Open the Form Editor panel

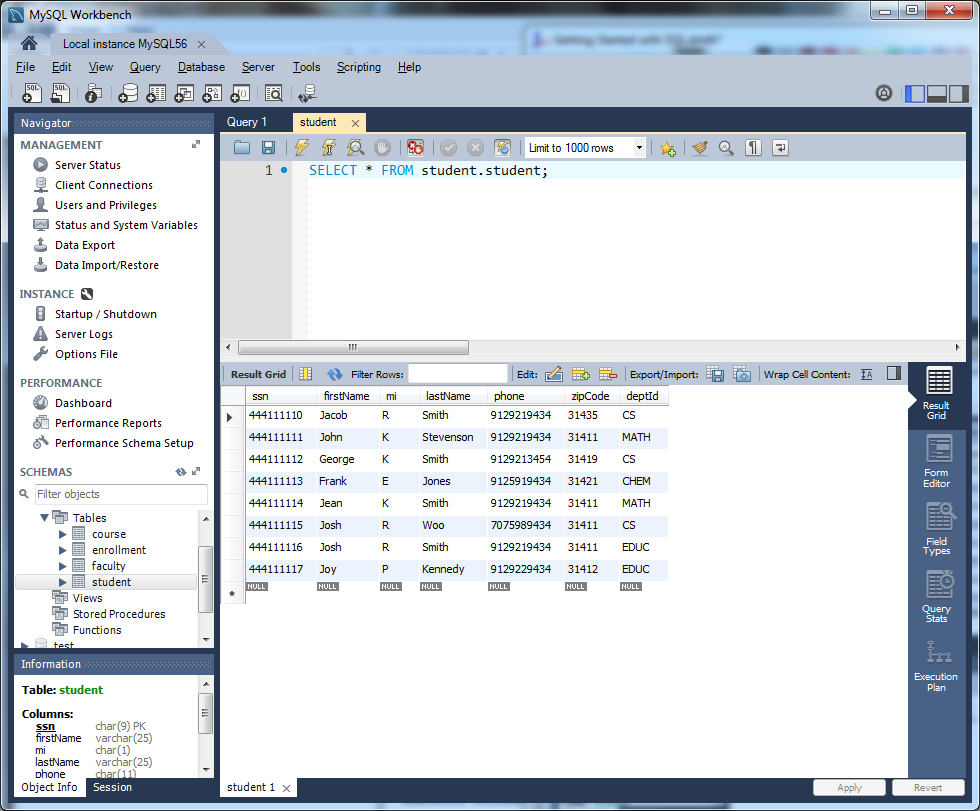936,462
